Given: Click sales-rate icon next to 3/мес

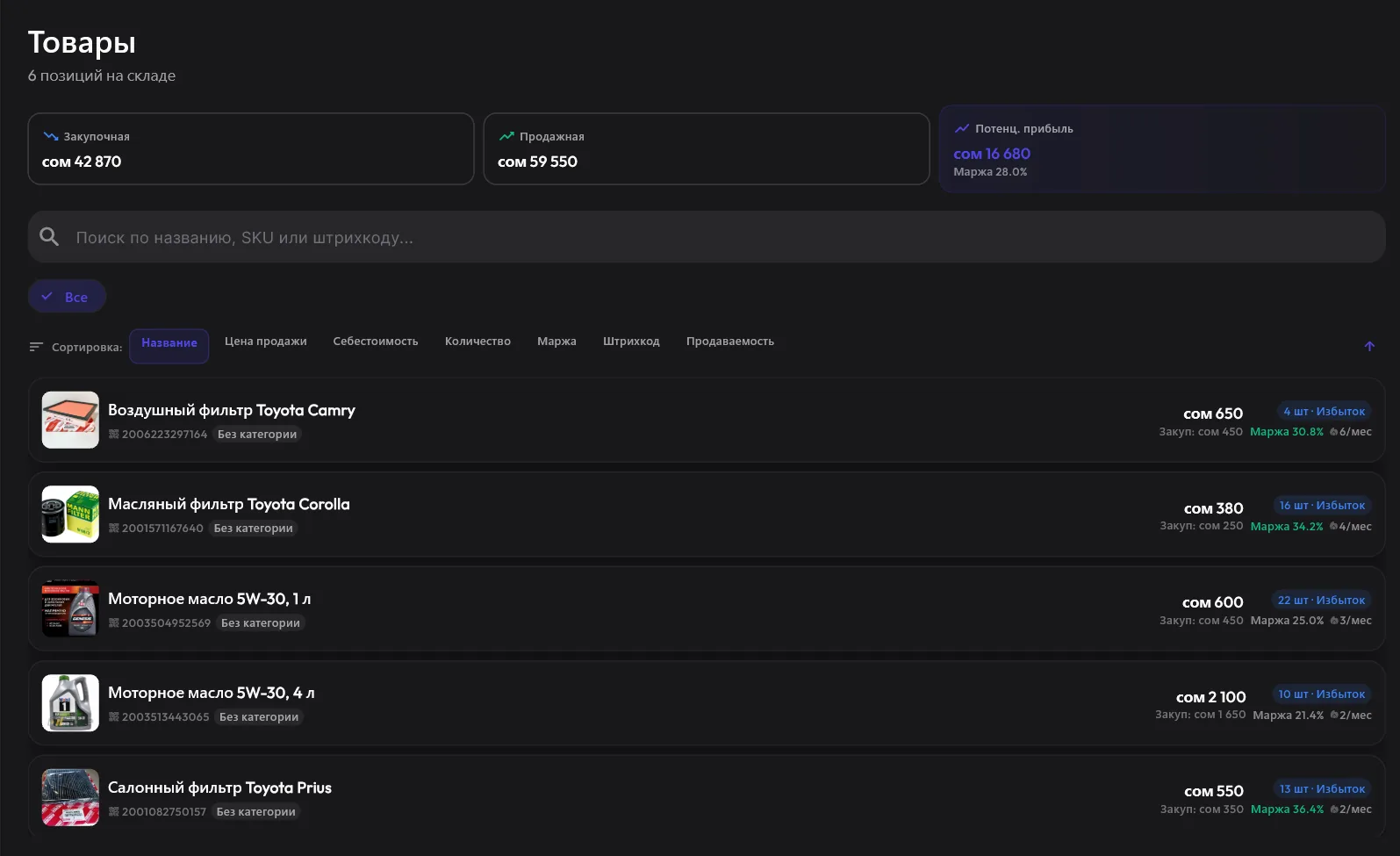Looking at the screenshot, I should [1334, 621].
